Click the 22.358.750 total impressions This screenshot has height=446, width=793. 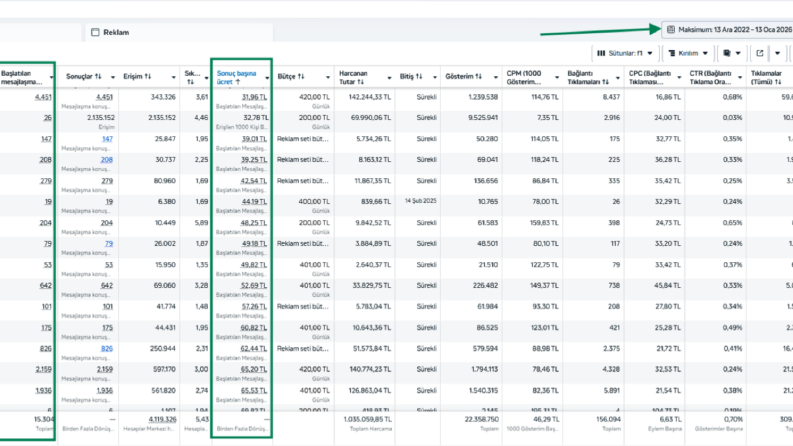coord(481,419)
